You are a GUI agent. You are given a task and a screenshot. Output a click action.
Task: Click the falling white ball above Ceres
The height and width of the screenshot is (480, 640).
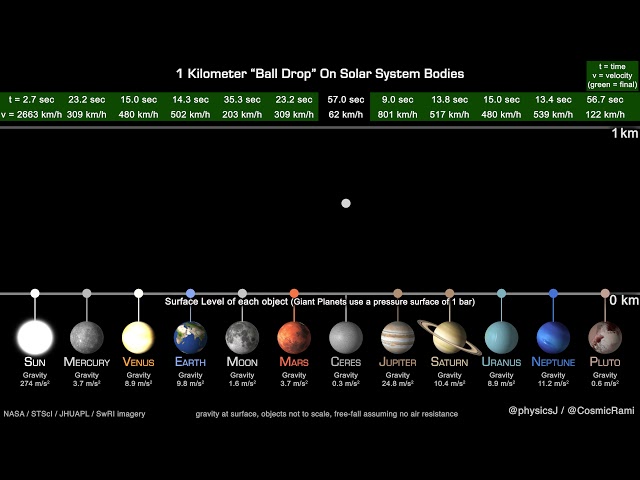[346, 203]
